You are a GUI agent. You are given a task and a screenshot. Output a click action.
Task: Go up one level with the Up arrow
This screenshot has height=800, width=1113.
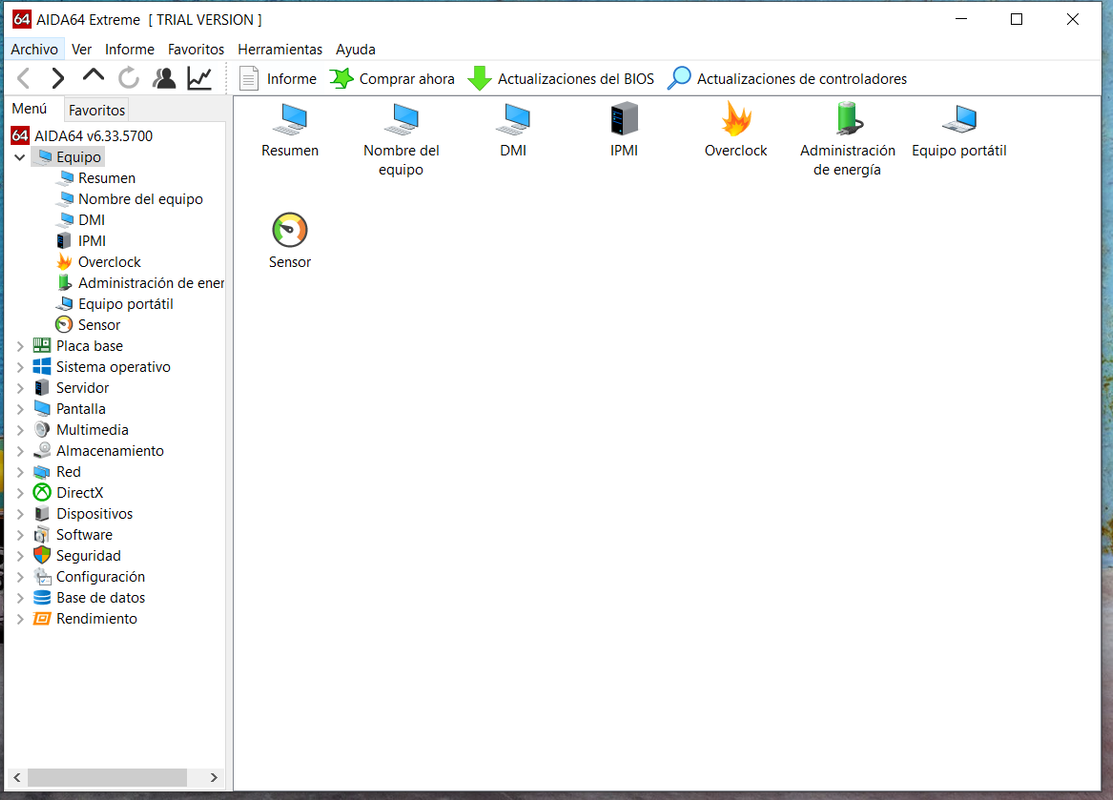(93, 75)
